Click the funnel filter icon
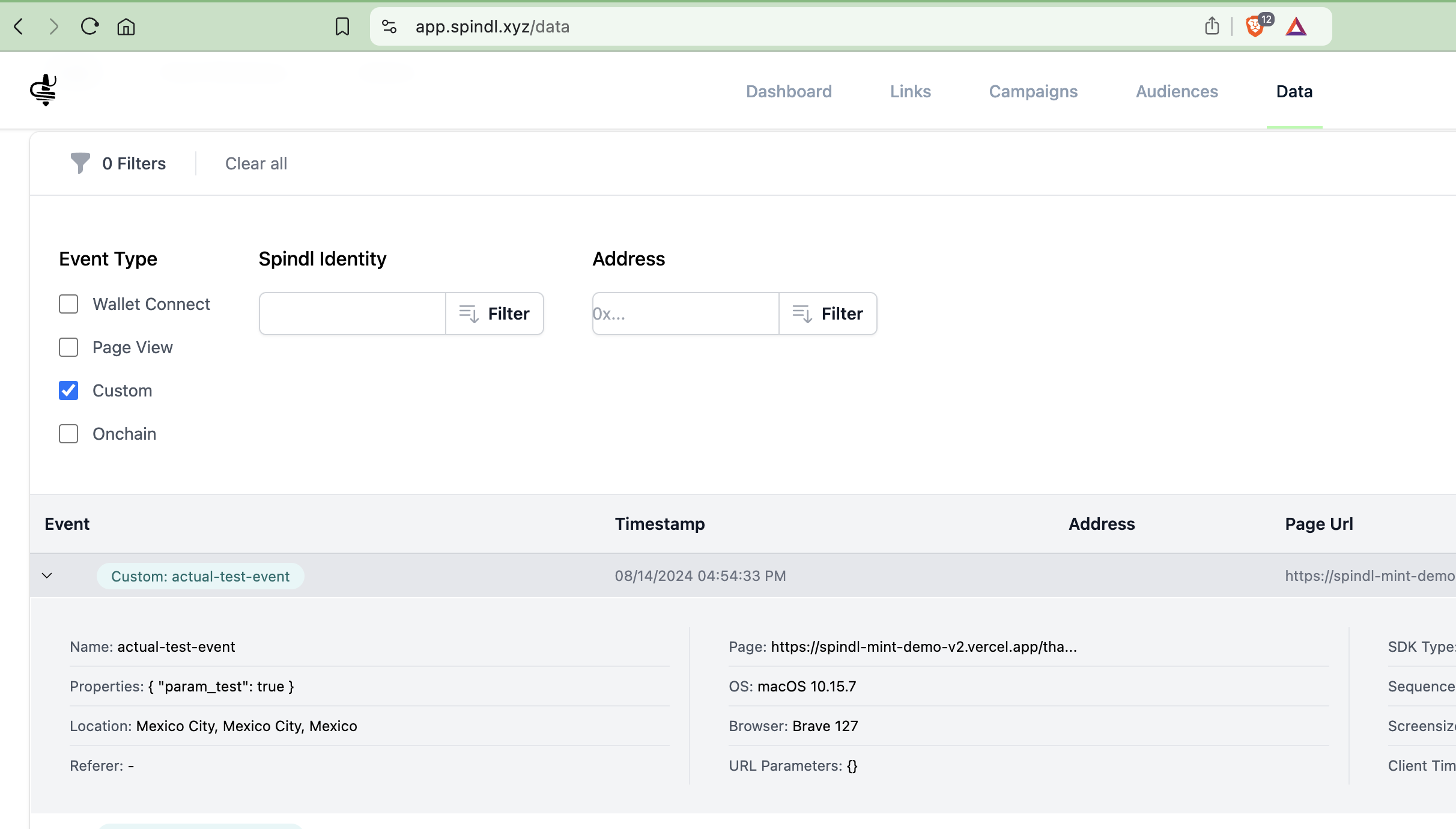 click(80, 163)
